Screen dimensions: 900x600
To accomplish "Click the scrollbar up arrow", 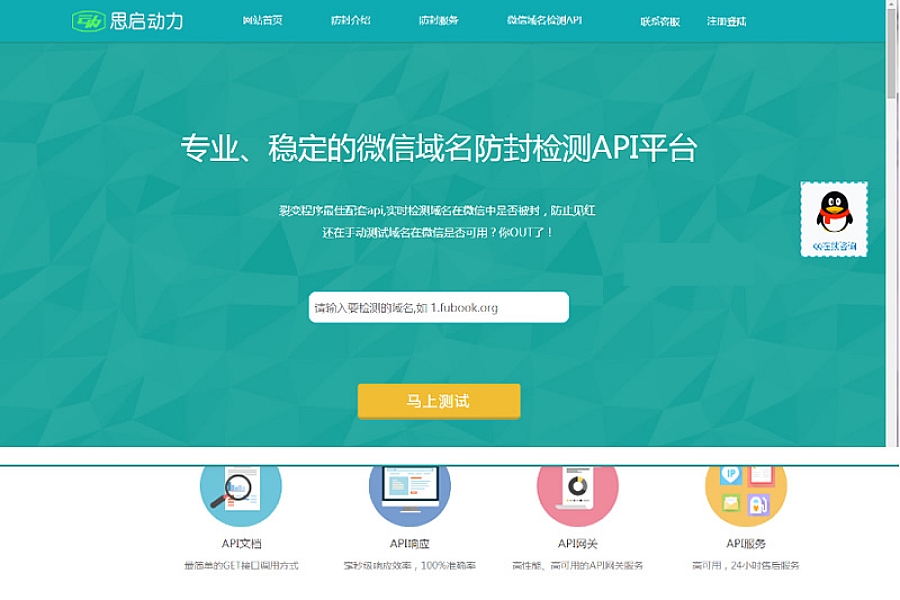I will (x=892, y=6).
